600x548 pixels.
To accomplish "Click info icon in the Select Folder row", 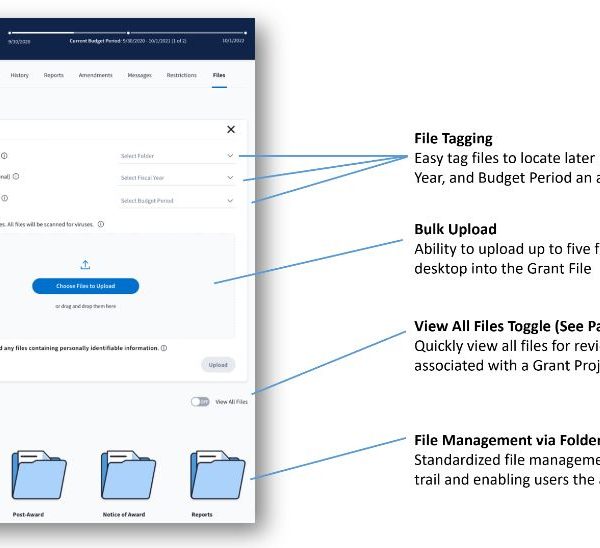I will (4, 156).
